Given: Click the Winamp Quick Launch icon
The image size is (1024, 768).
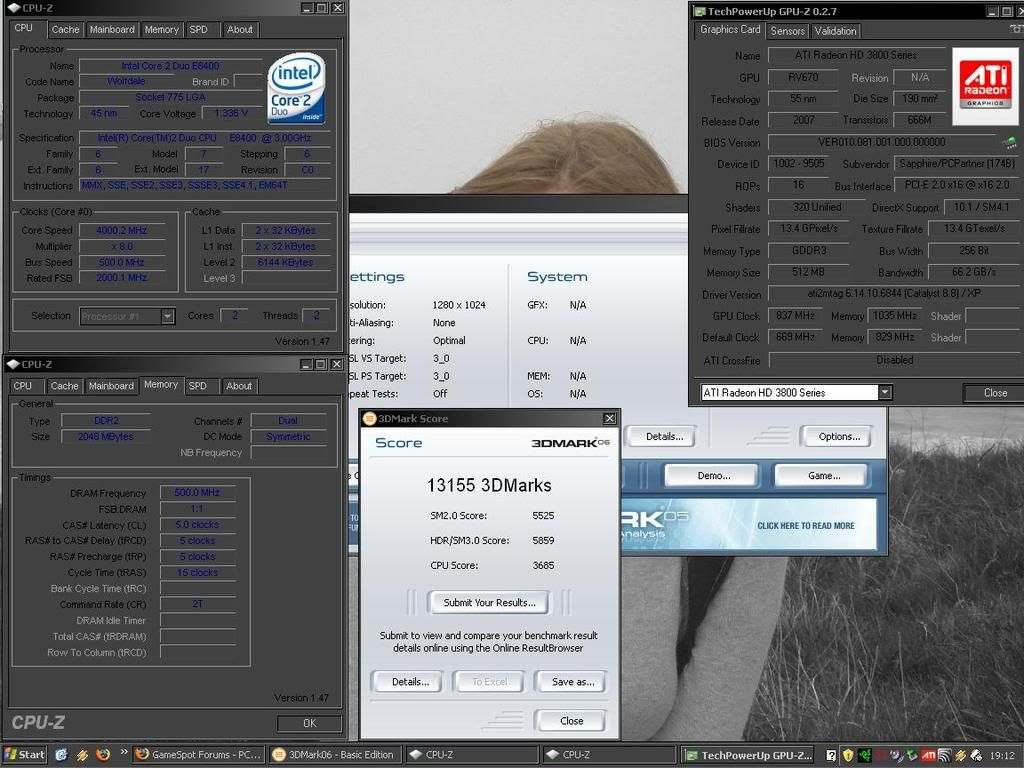Looking at the screenshot, I should 82,755.
